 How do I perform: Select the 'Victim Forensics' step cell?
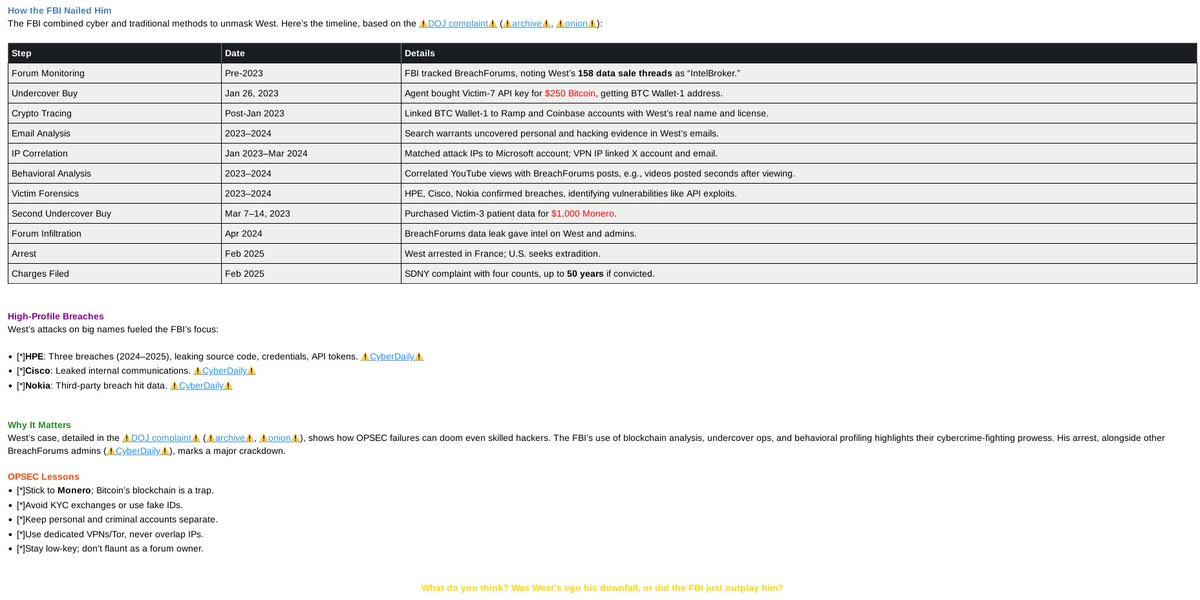pyautogui.click(x=114, y=193)
